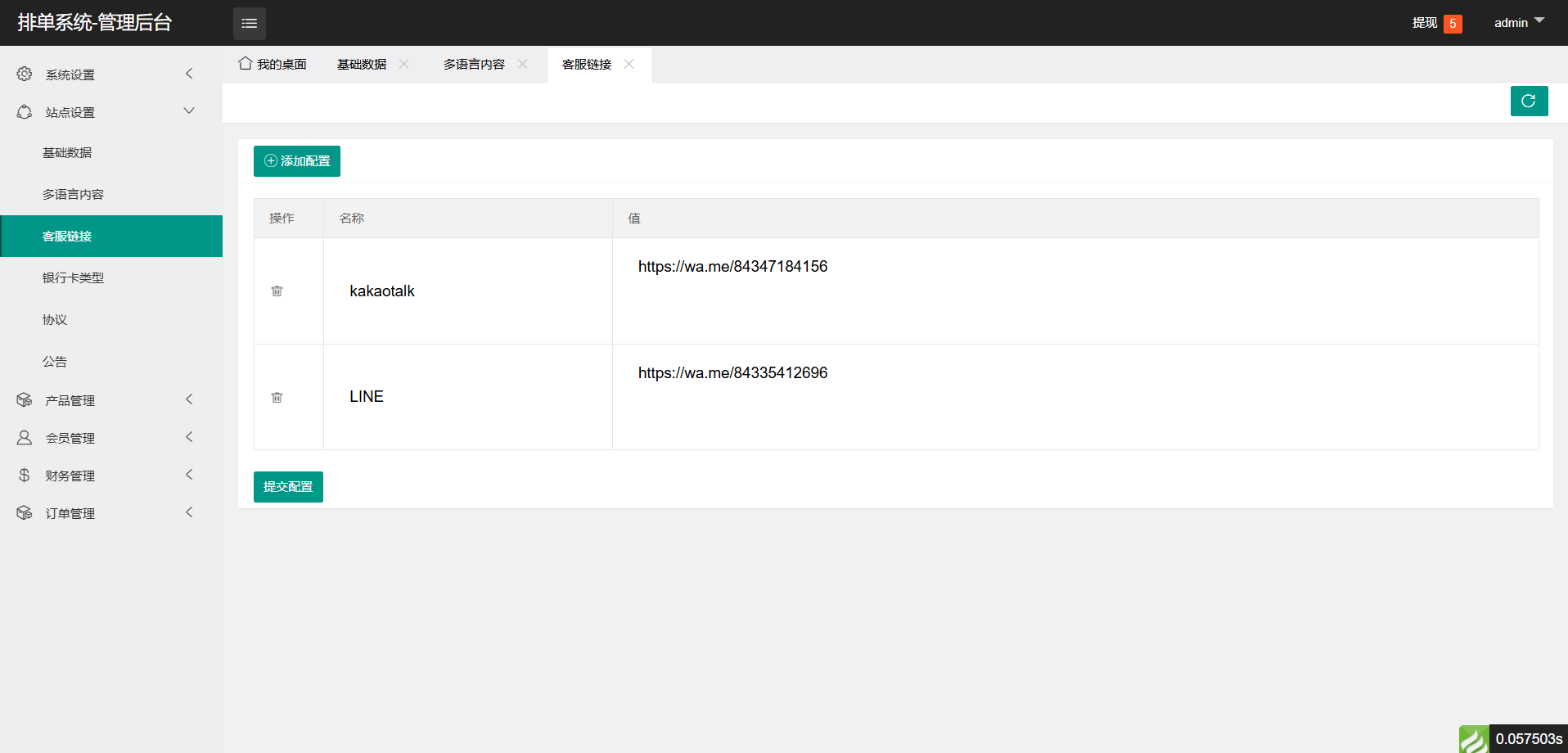1568x753 pixels.
Task: Switch to the 多语言内容 tab
Action: pyautogui.click(x=475, y=64)
